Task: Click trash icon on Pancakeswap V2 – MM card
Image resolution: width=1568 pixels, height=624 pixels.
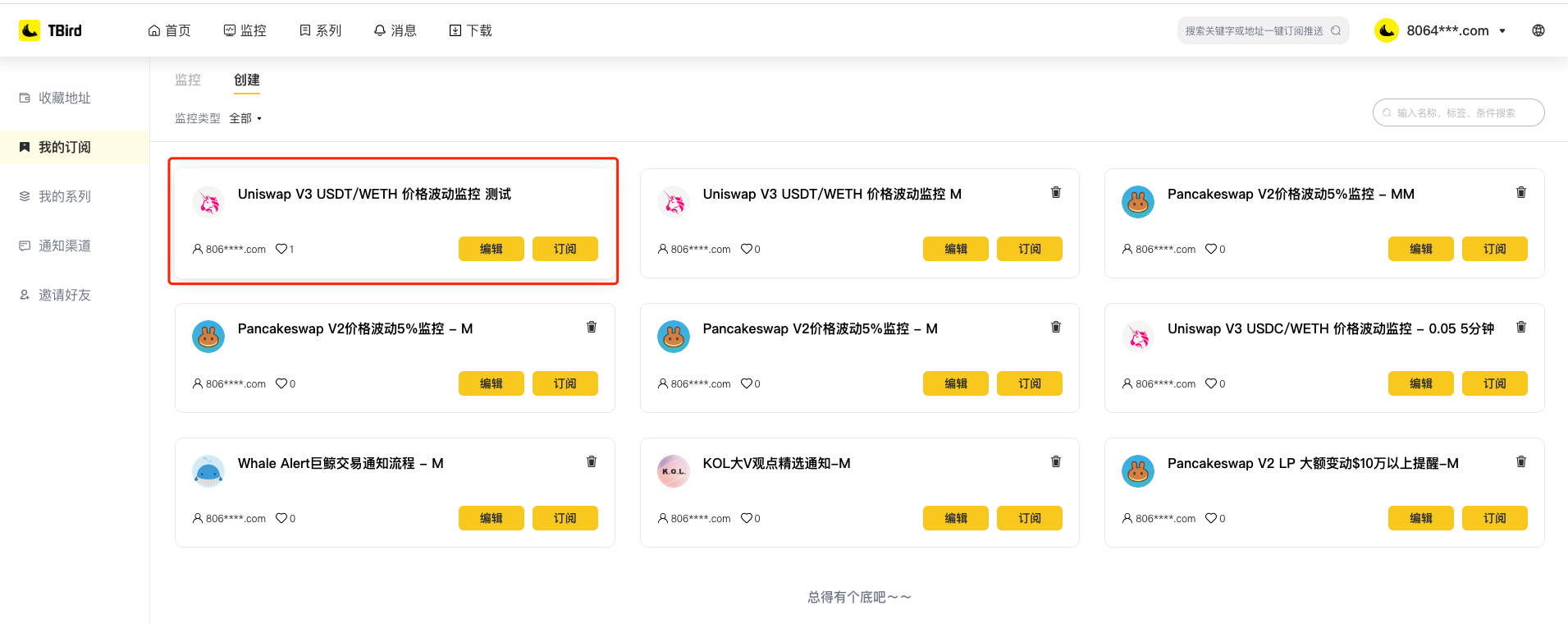Action: [1520, 192]
